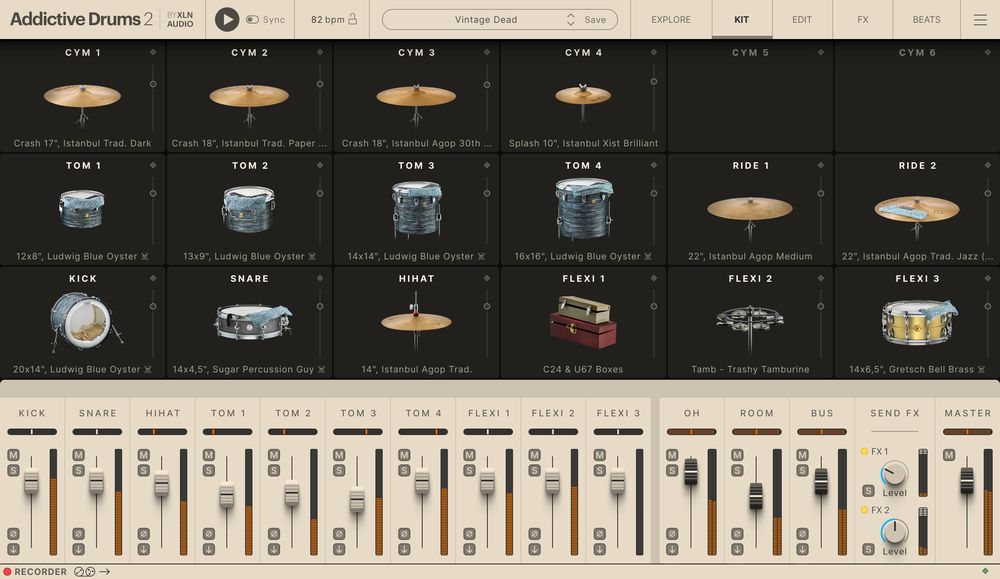Image resolution: width=1000 pixels, height=579 pixels.
Task: Toggle the Sync switch next to Play
Action: tap(253, 18)
